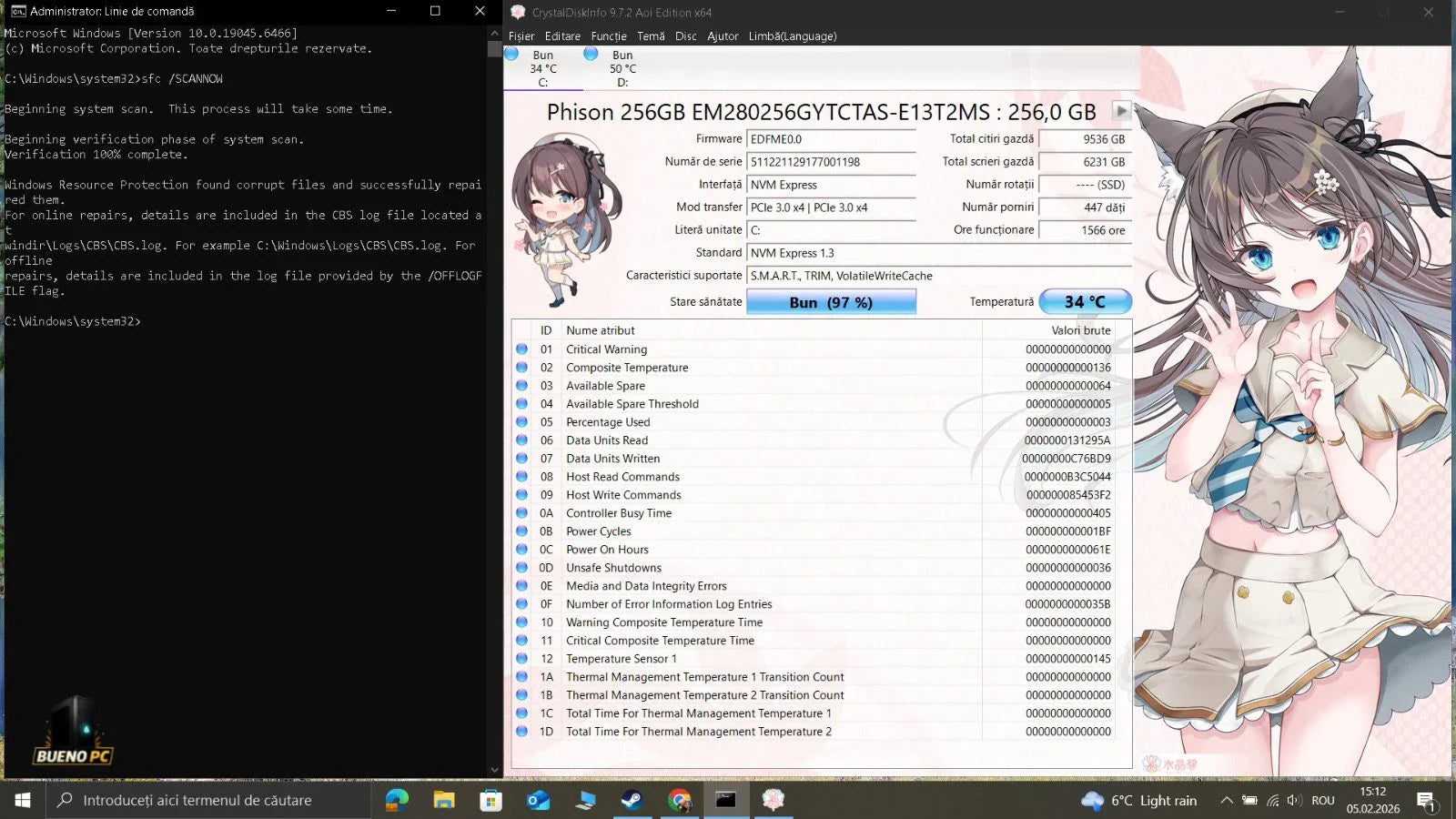The image size is (1456, 819).
Task: Open Microsoft Store from the taskbar
Action: click(x=491, y=800)
